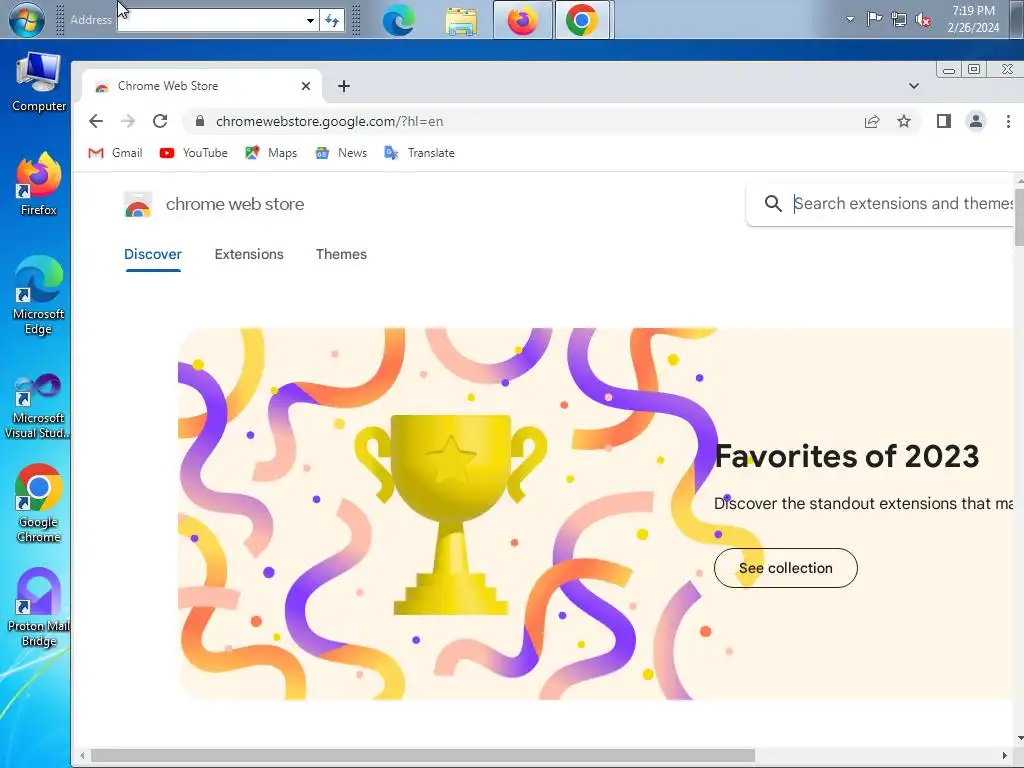Viewport: 1024px width, 768px height.
Task: View site information via the lock icon
Action: coord(200,121)
